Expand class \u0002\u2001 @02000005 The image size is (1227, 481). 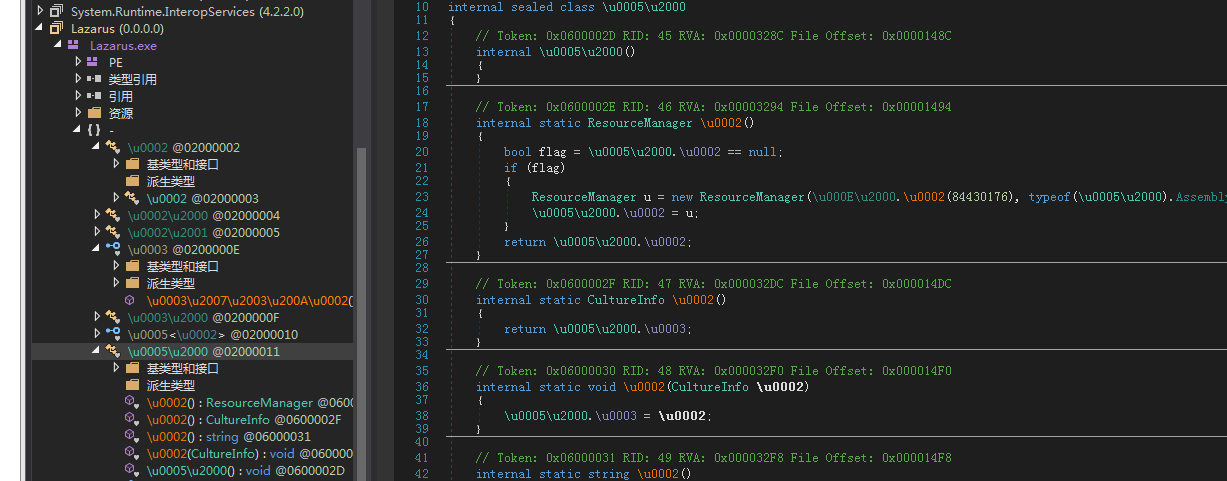coord(97,232)
